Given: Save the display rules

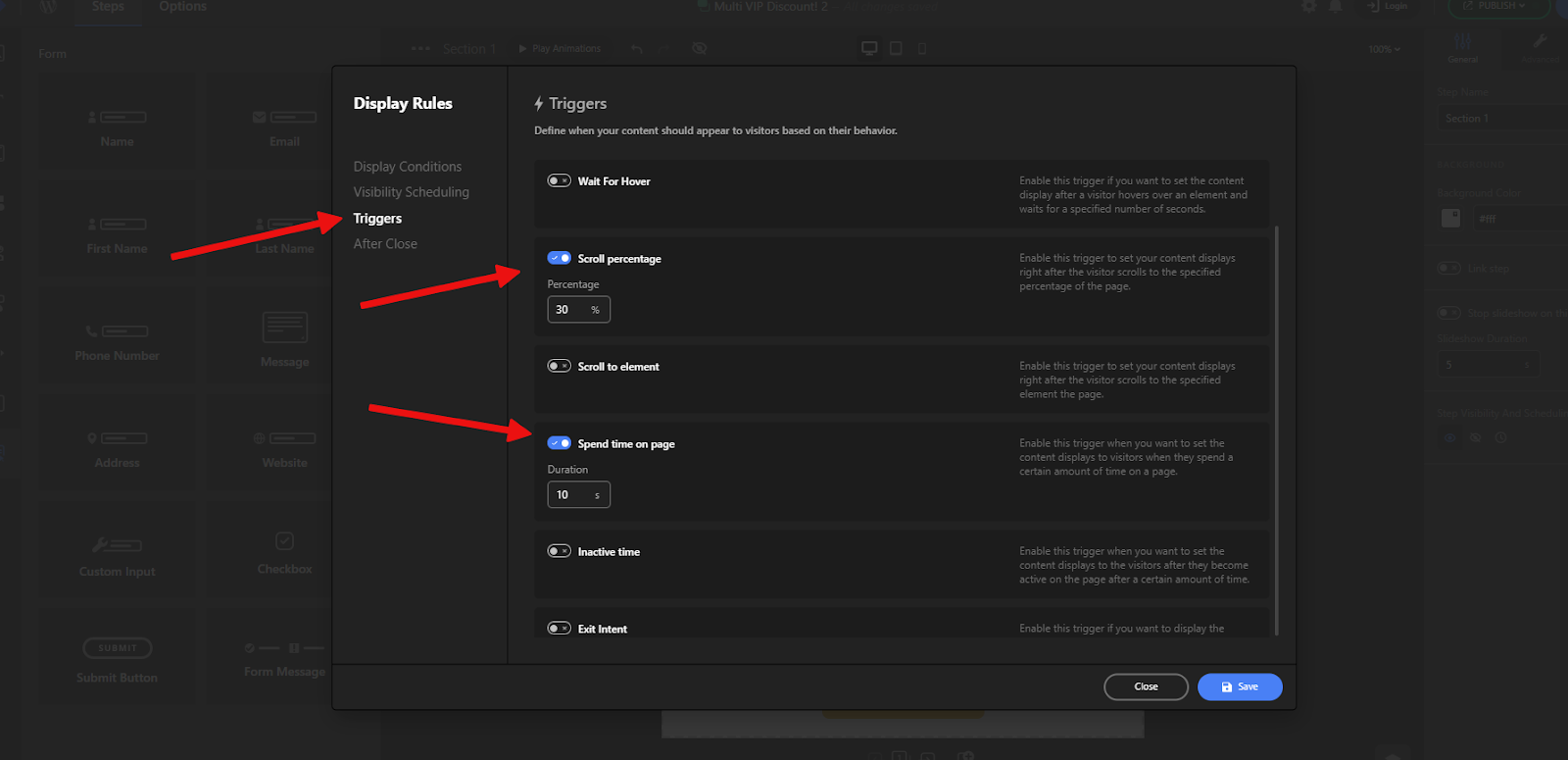Looking at the screenshot, I should 1239,686.
